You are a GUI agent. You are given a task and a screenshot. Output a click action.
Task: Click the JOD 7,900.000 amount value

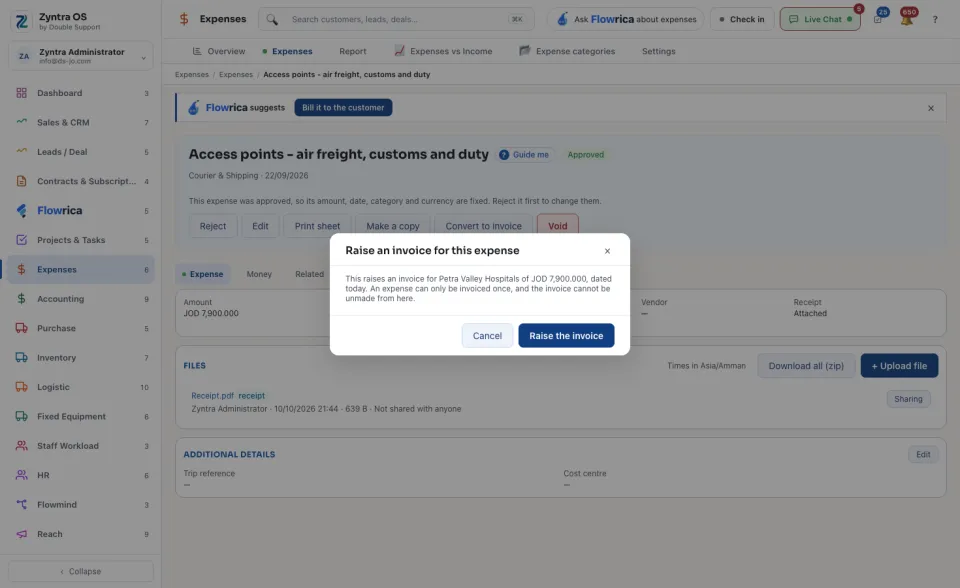[211, 314]
